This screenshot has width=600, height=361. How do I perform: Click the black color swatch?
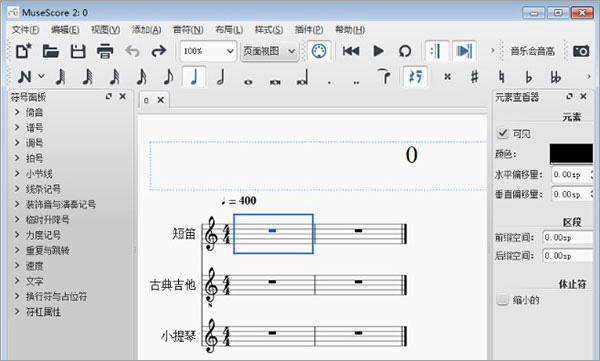pos(571,154)
